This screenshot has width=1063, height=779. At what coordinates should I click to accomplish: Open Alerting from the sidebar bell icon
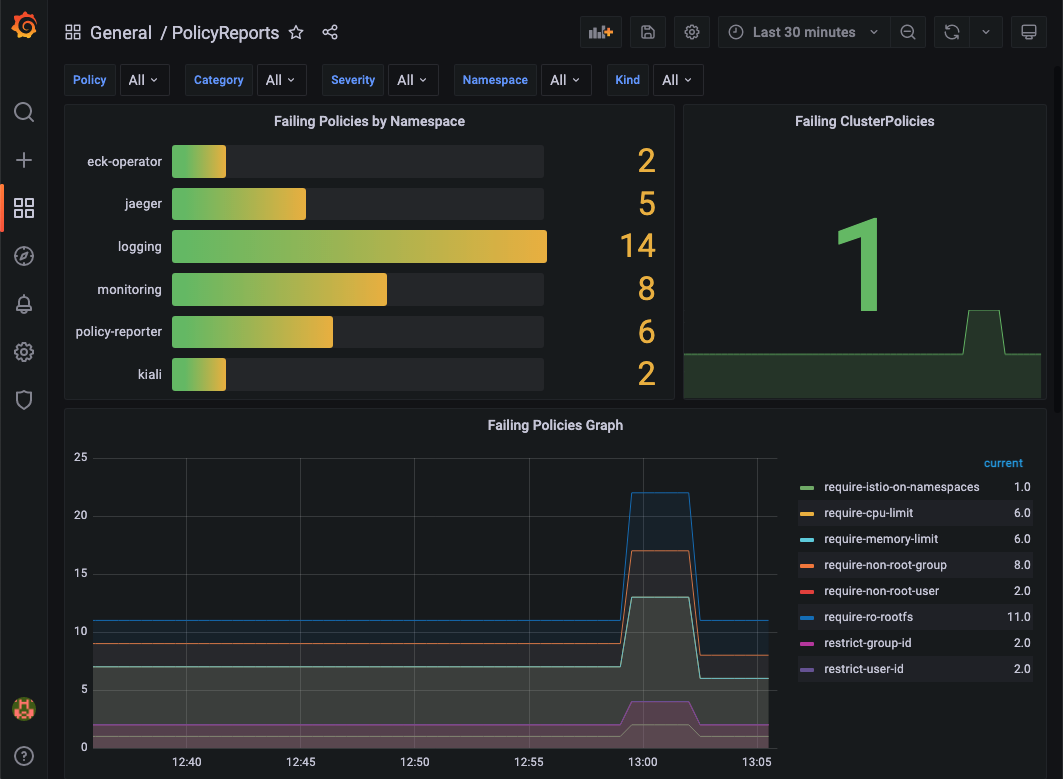point(24,304)
